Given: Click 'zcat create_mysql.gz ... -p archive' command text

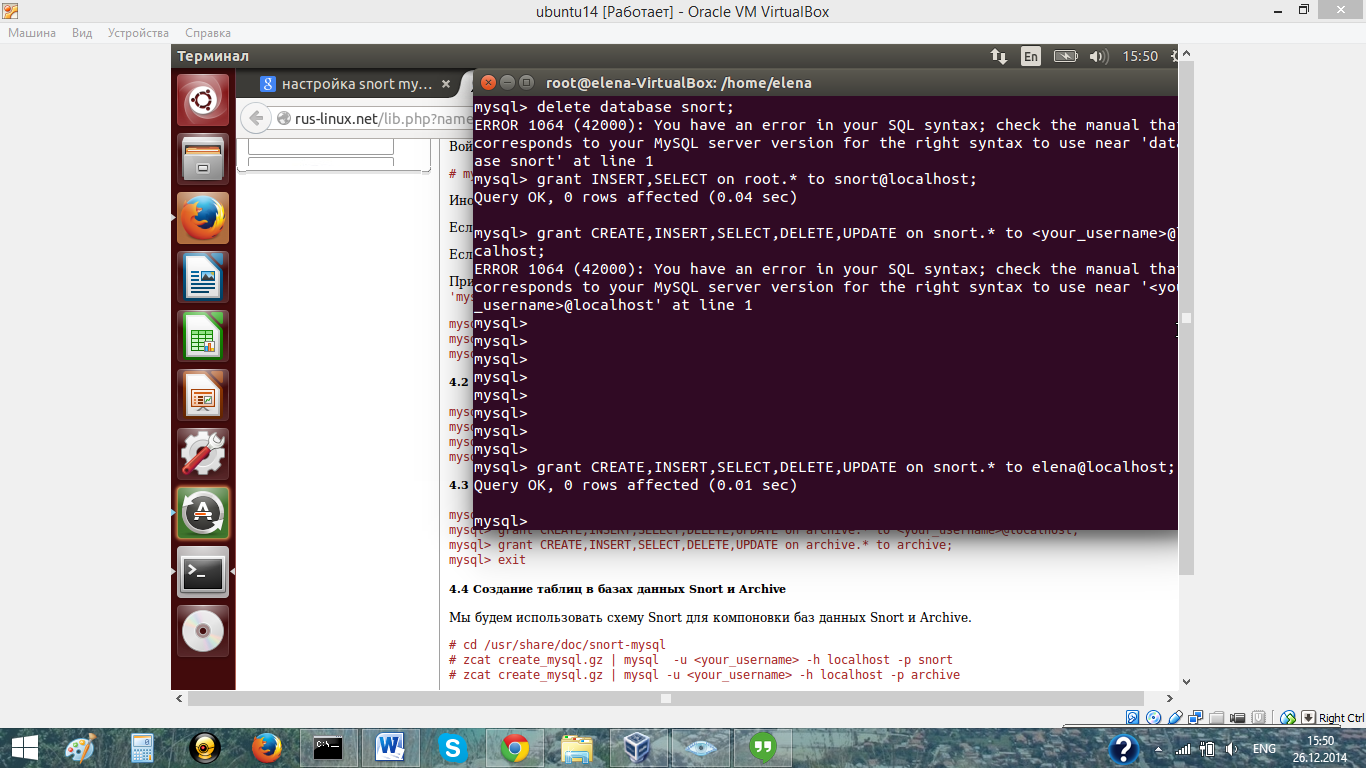Looking at the screenshot, I should (704, 675).
